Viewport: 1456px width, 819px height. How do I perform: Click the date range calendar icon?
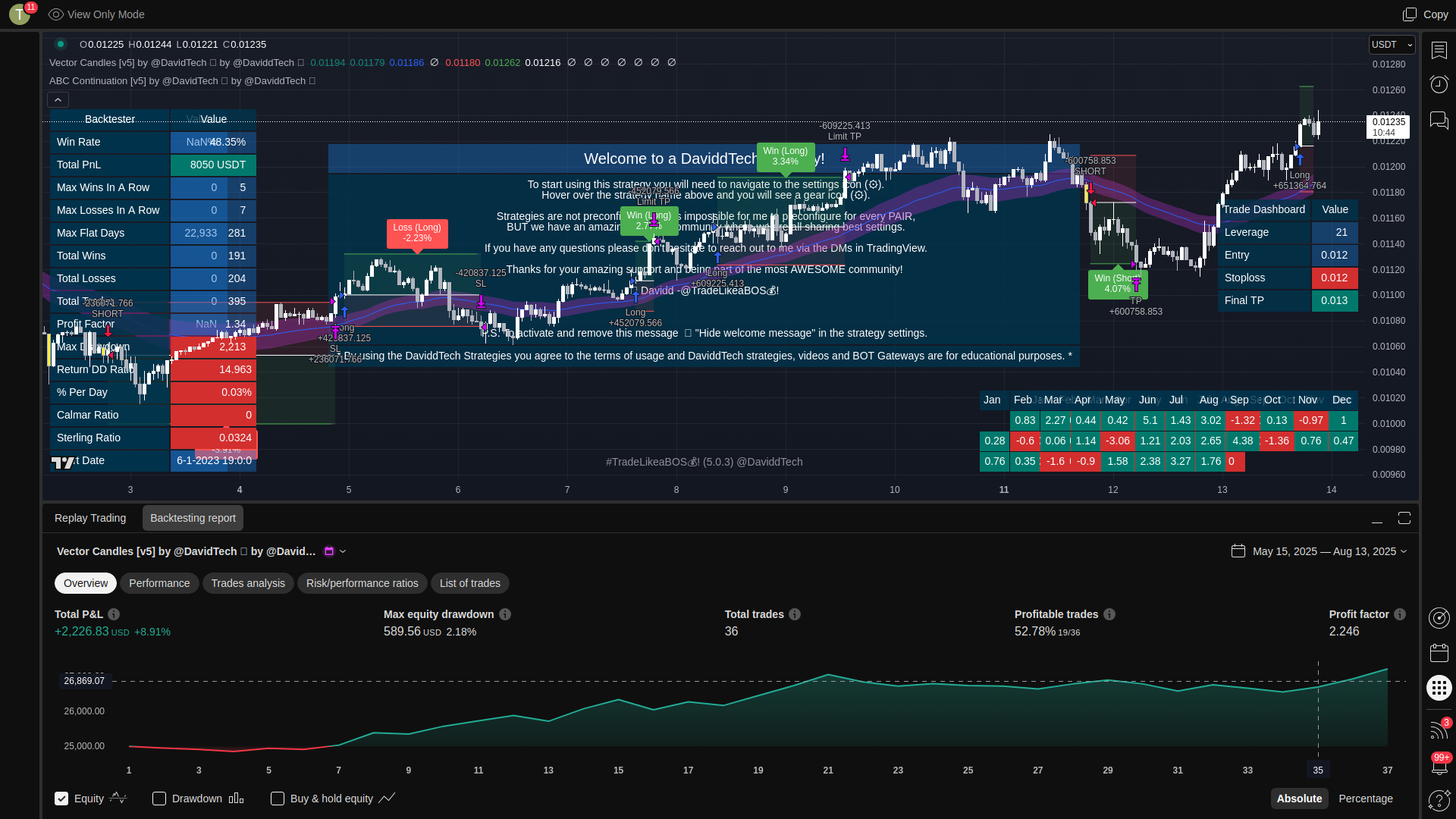[x=1238, y=551]
